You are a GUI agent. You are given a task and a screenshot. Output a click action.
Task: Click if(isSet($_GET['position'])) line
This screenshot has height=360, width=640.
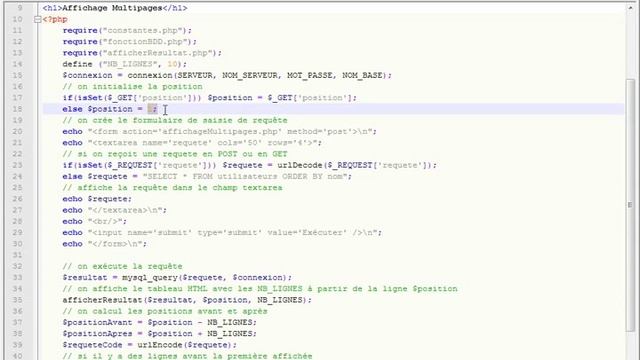(x=210, y=98)
